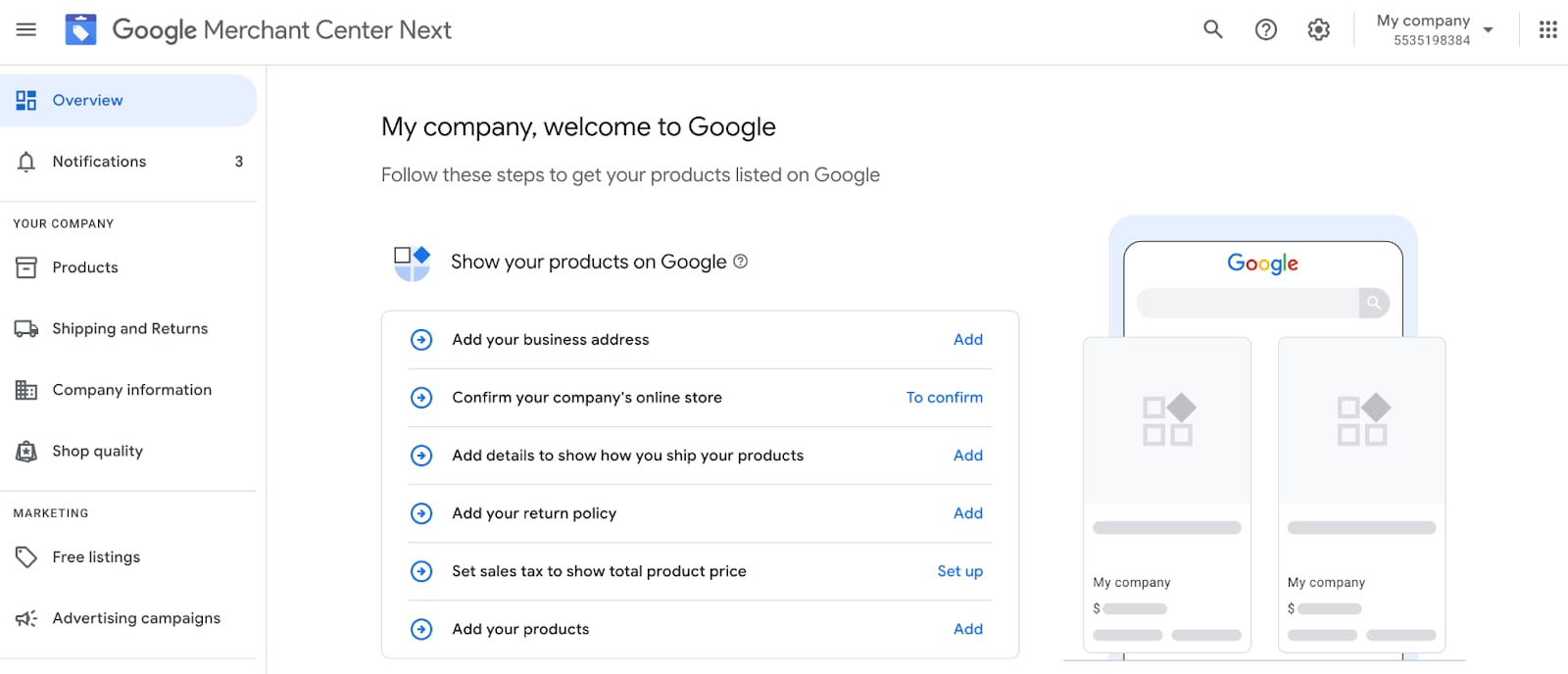1568x674 pixels.
Task: Open the Google apps grid
Action: click(1547, 29)
